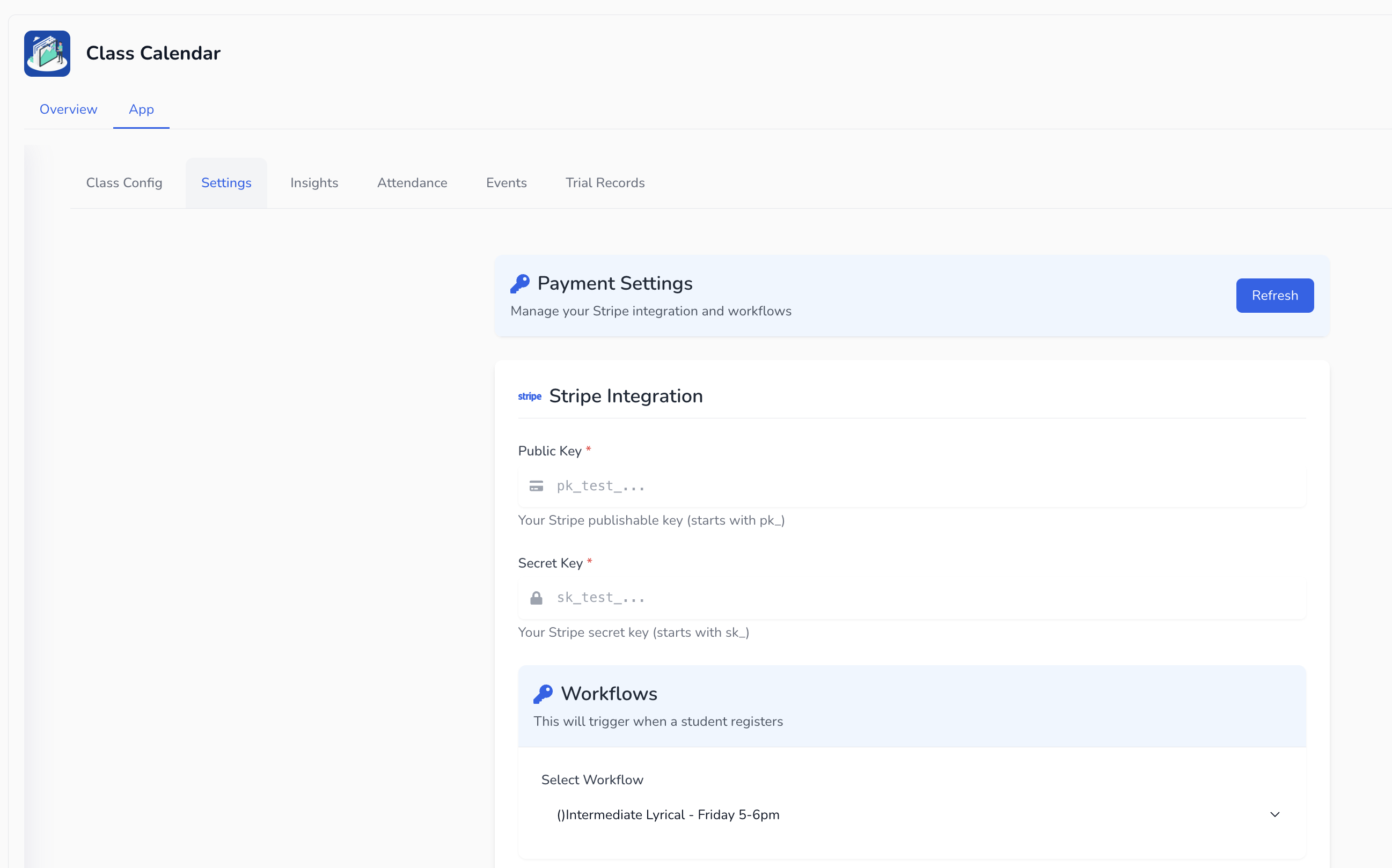Click the Public Key label
The image size is (1392, 868).
(550, 451)
